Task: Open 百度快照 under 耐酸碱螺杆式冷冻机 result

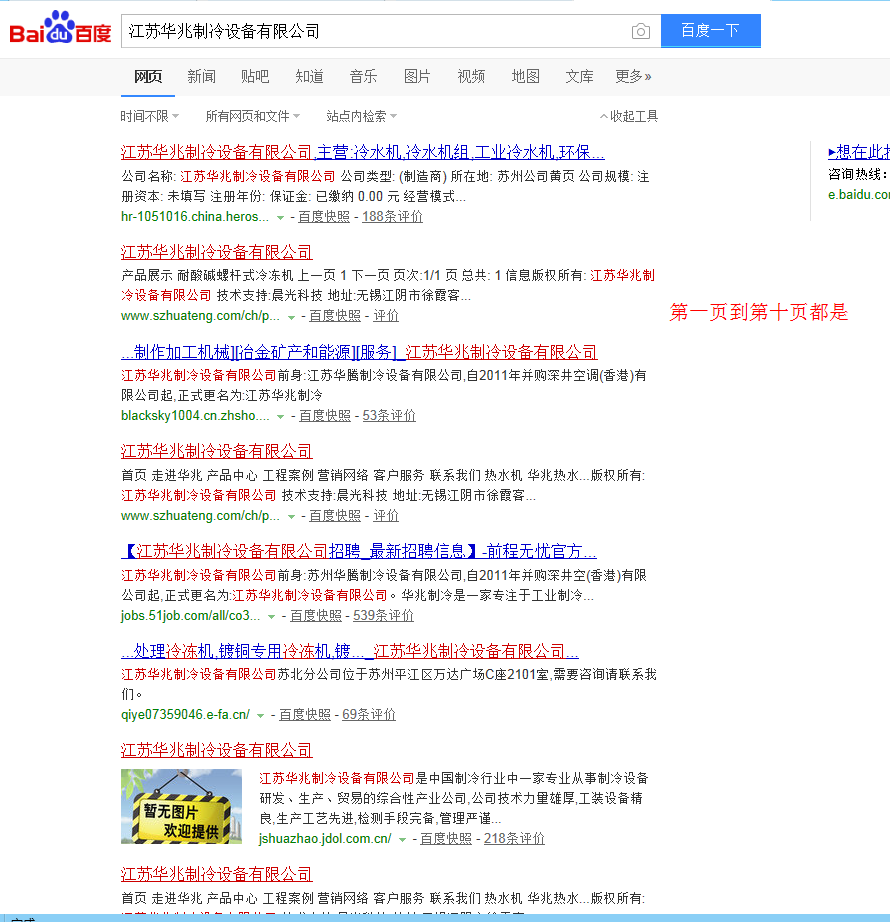Action: tap(335, 316)
